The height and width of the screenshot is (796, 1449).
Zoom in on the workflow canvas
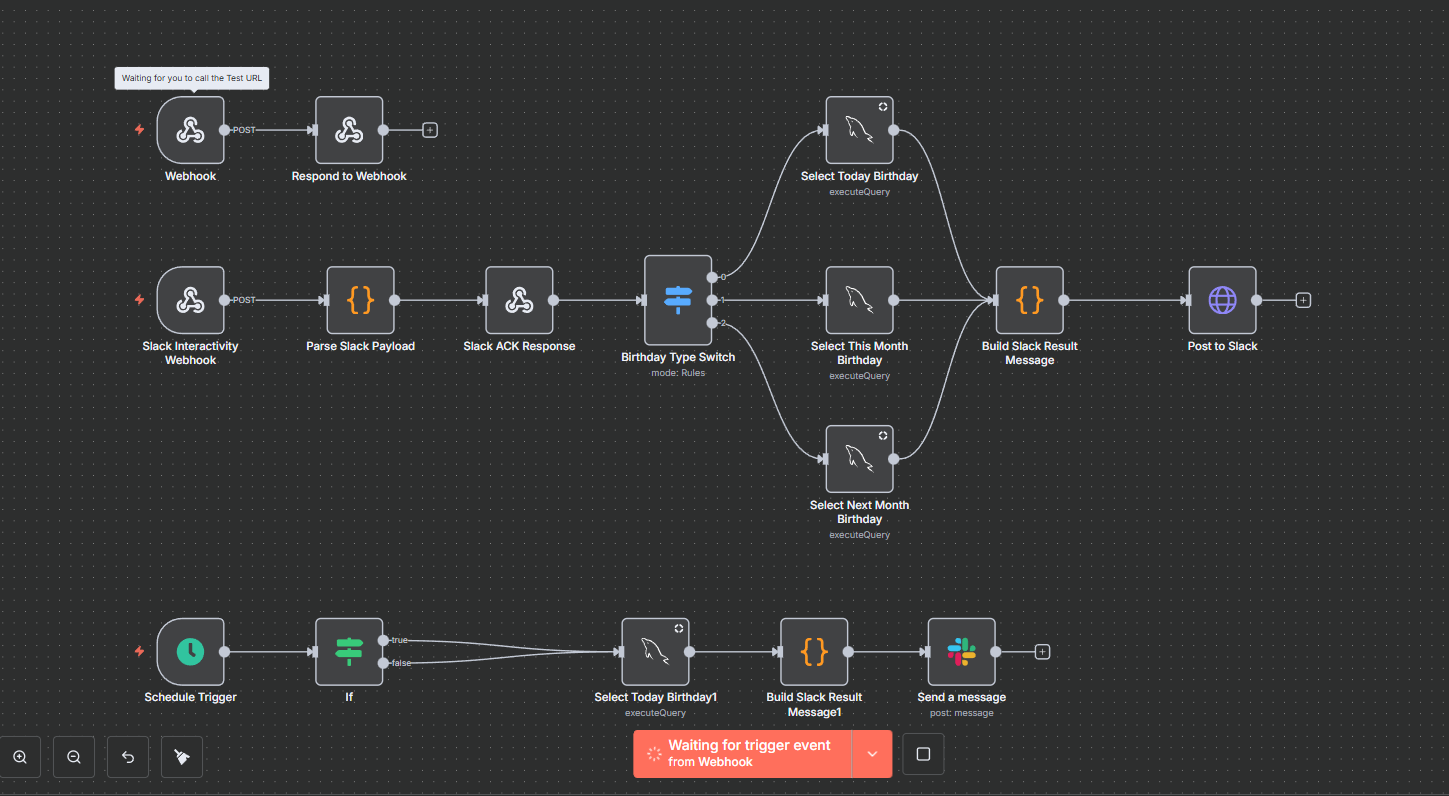click(20, 757)
